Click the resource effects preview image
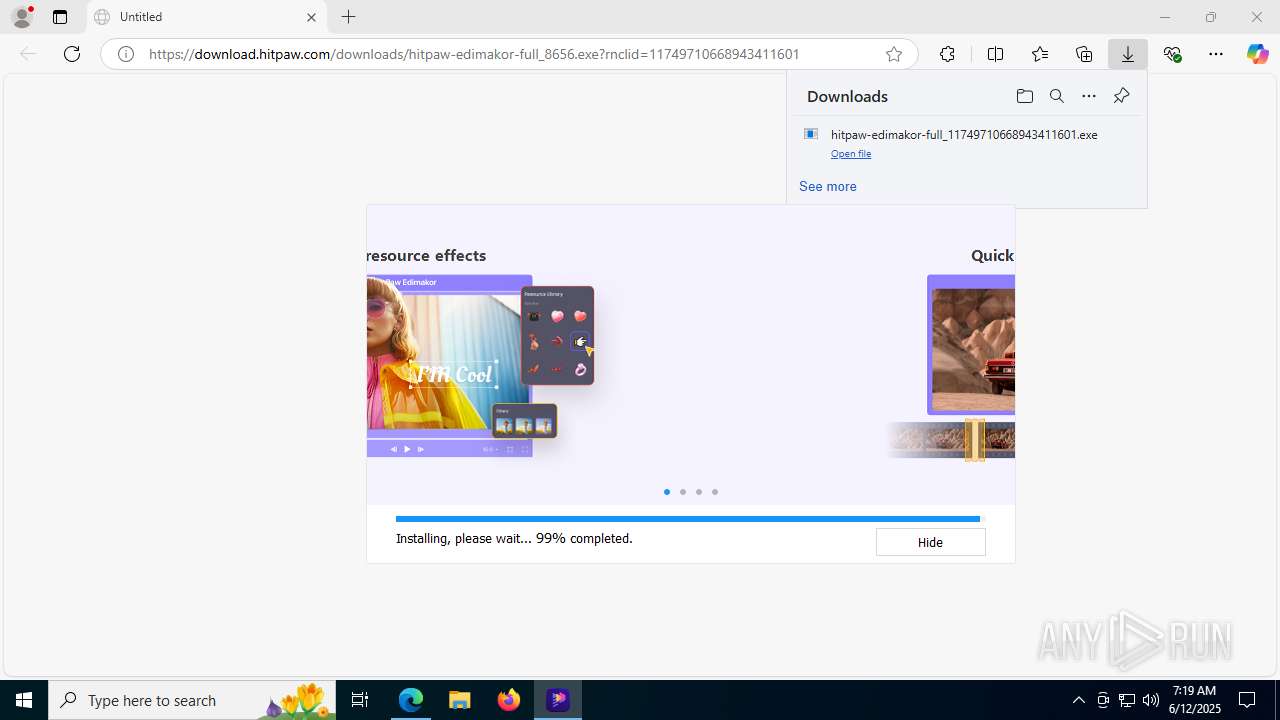 pyautogui.click(x=480, y=366)
